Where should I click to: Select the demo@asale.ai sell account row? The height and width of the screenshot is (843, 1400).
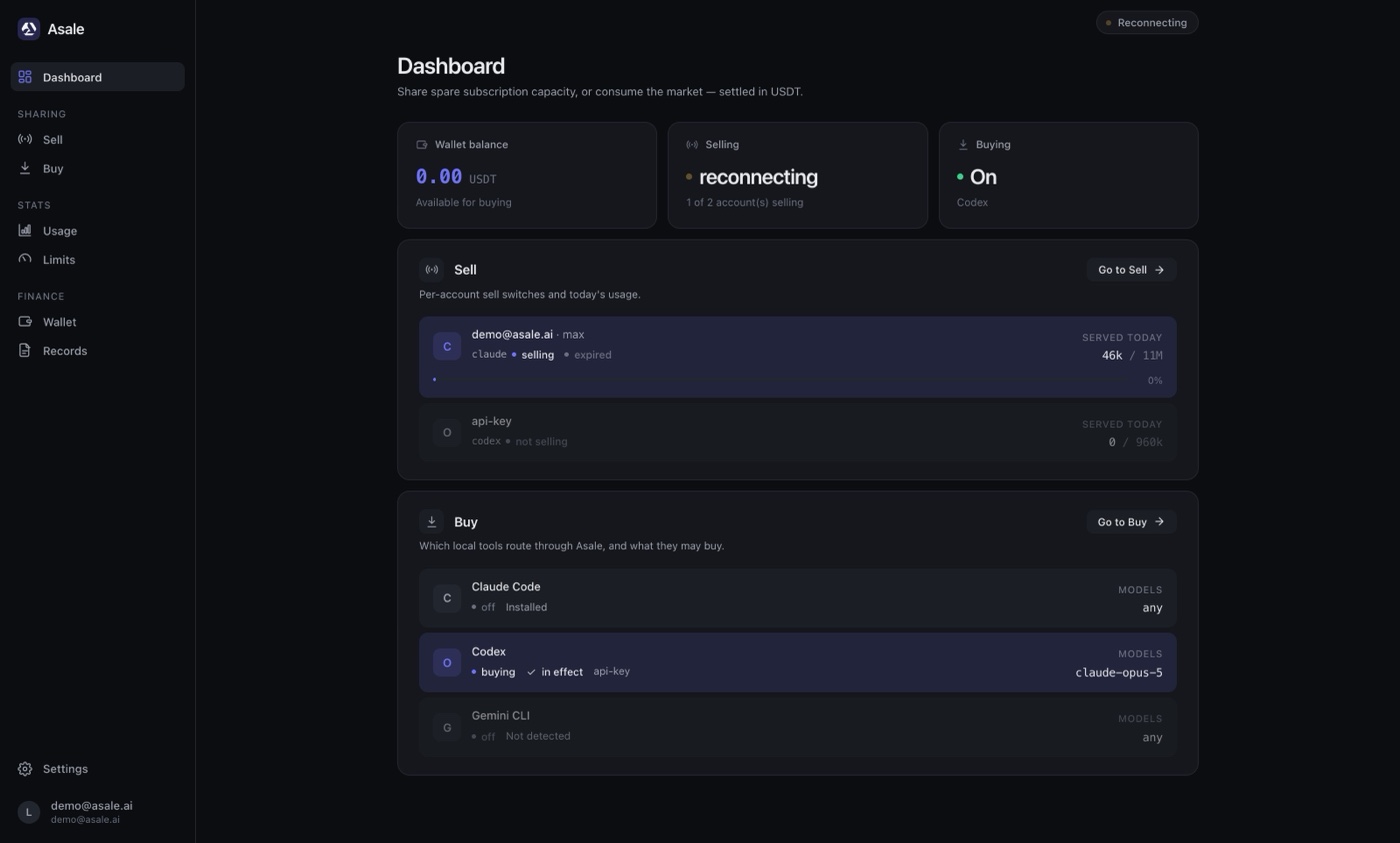click(x=797, y=357)
